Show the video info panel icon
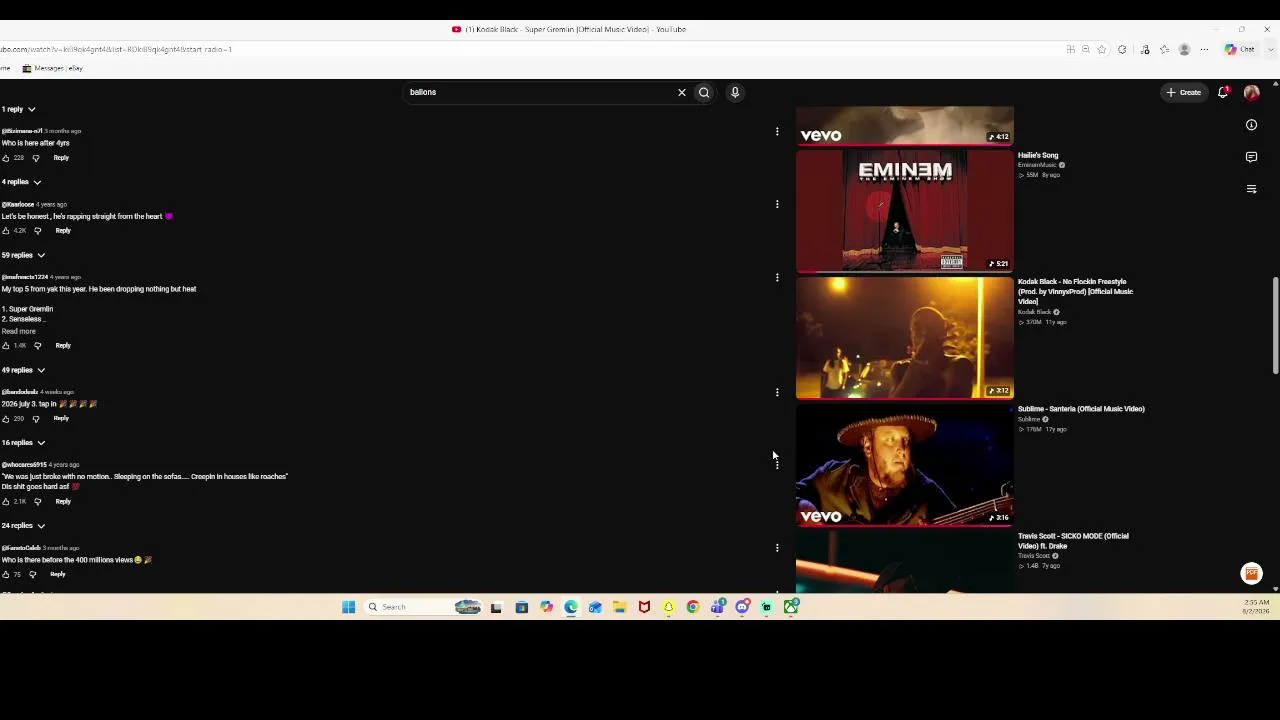Screen dimensions: 1280x720 [1251, 125]
